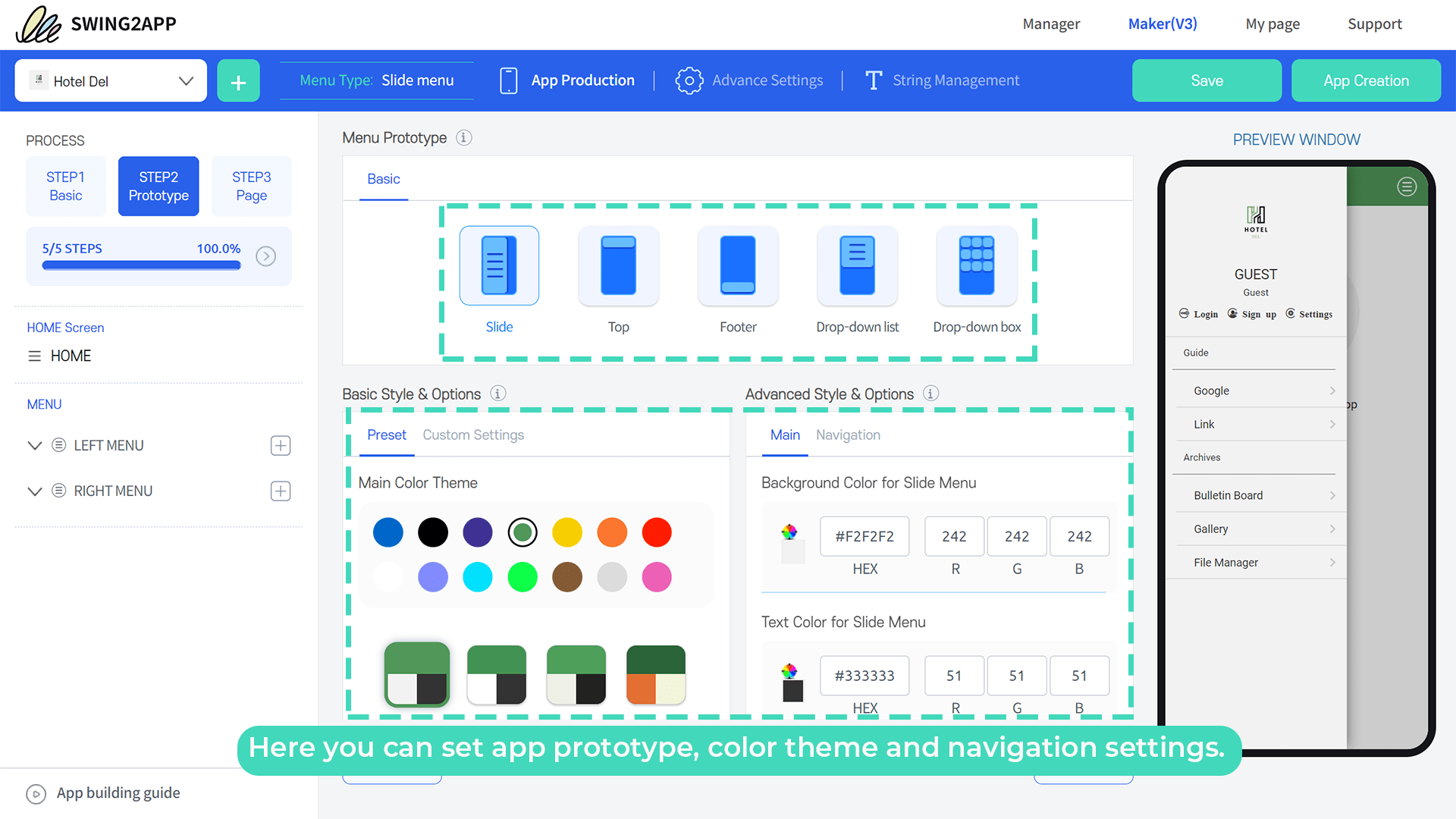
Task: Choose the Footer menu prototype
Action: [x=738, y=265]
